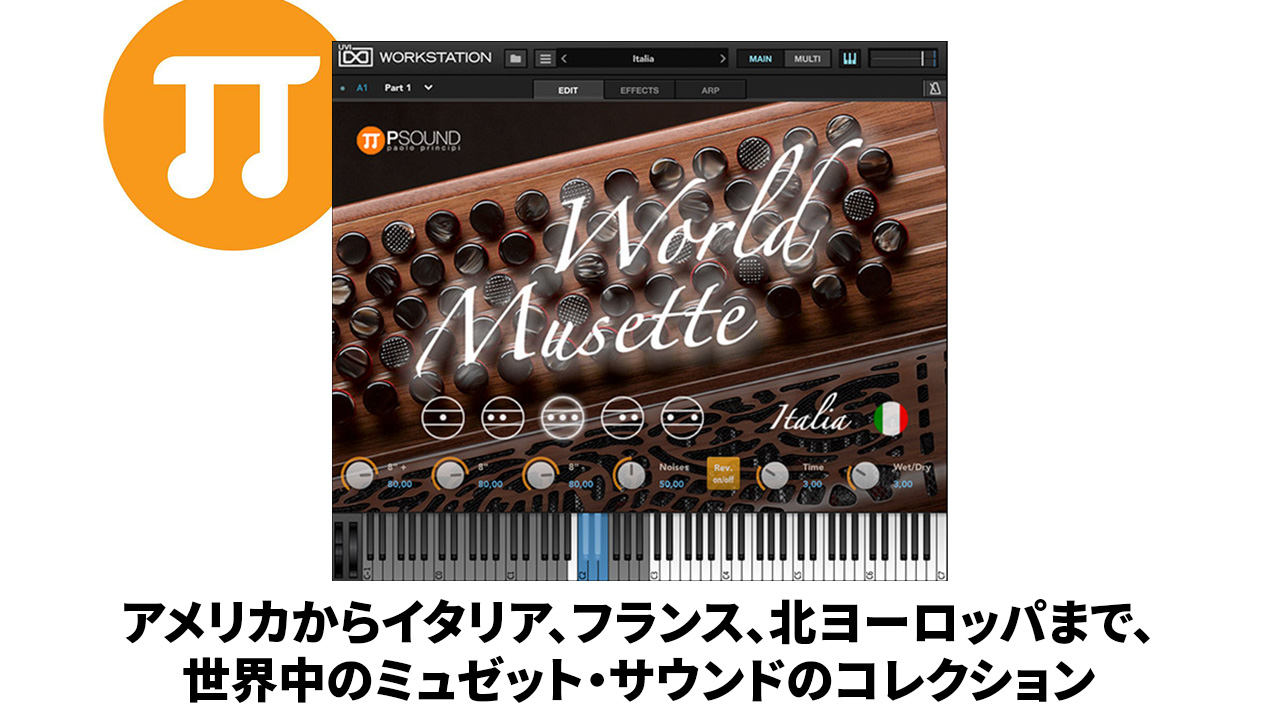The image size is (1280, 720).
Task: Go to next preset with right arrow
Action: click(x=723, y=59)
